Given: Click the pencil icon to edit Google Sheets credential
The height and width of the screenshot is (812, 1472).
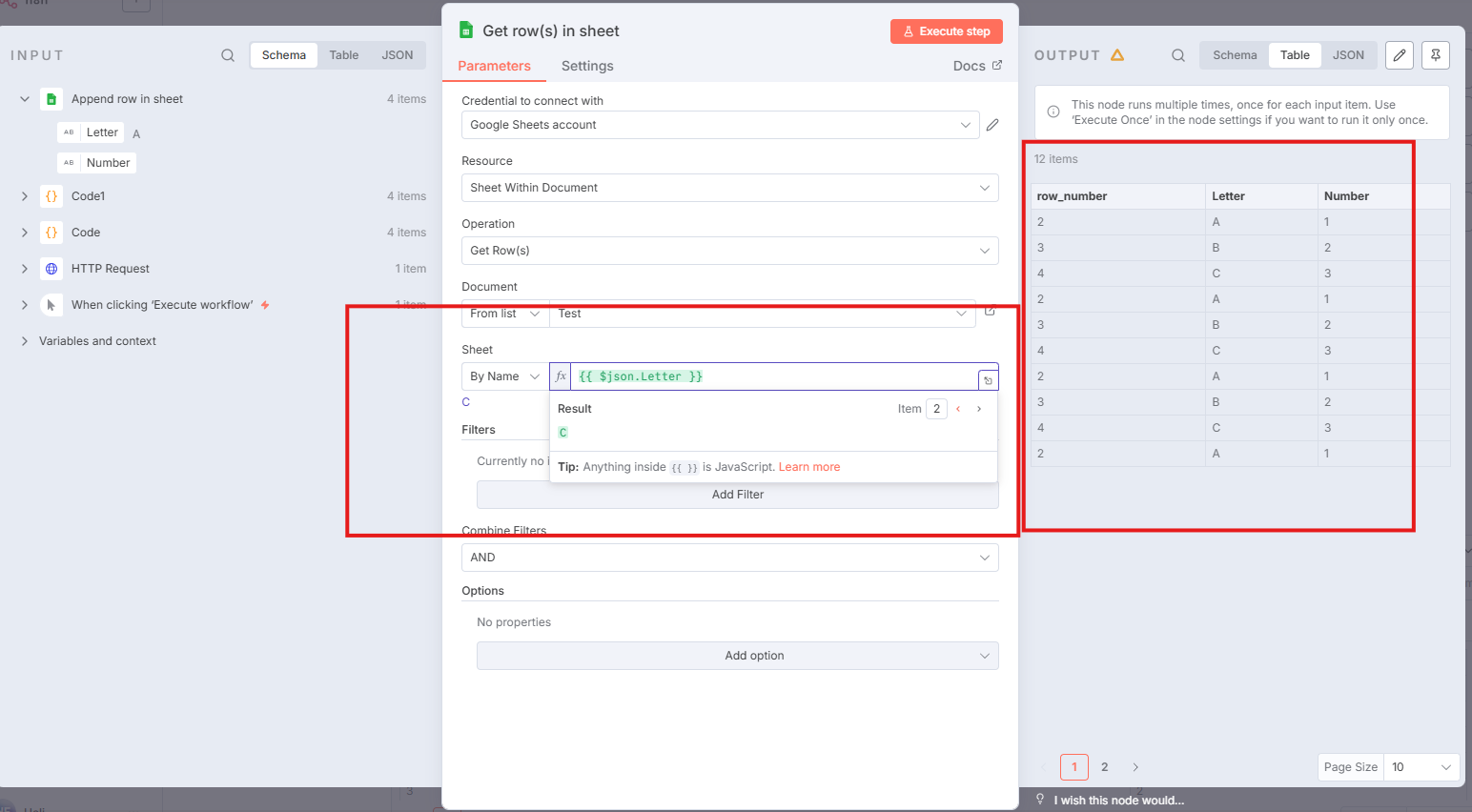Looking at the screenshot, I should click(992, 124).
